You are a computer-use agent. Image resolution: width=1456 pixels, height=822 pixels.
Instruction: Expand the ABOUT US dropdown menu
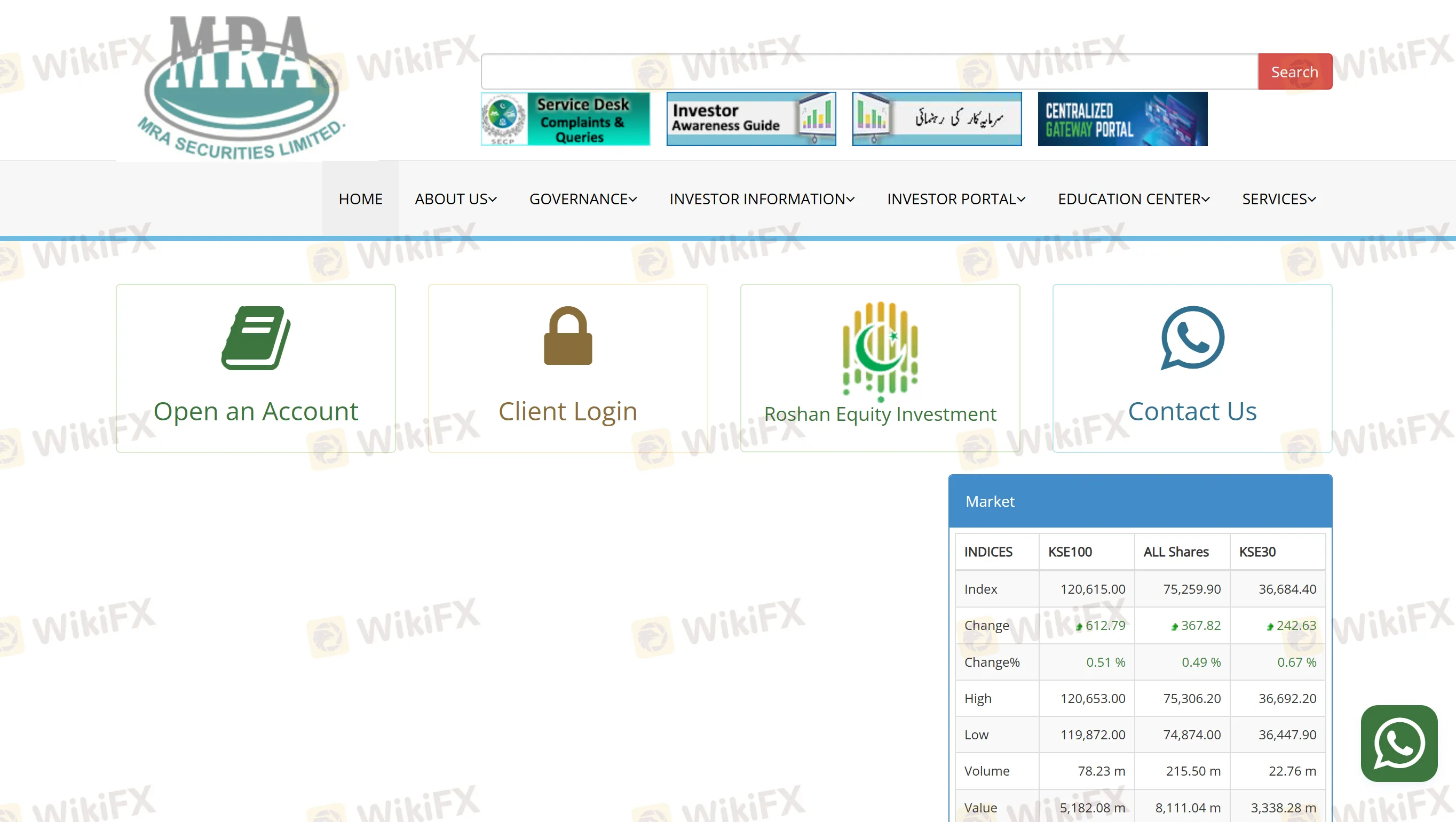(456, 199)
